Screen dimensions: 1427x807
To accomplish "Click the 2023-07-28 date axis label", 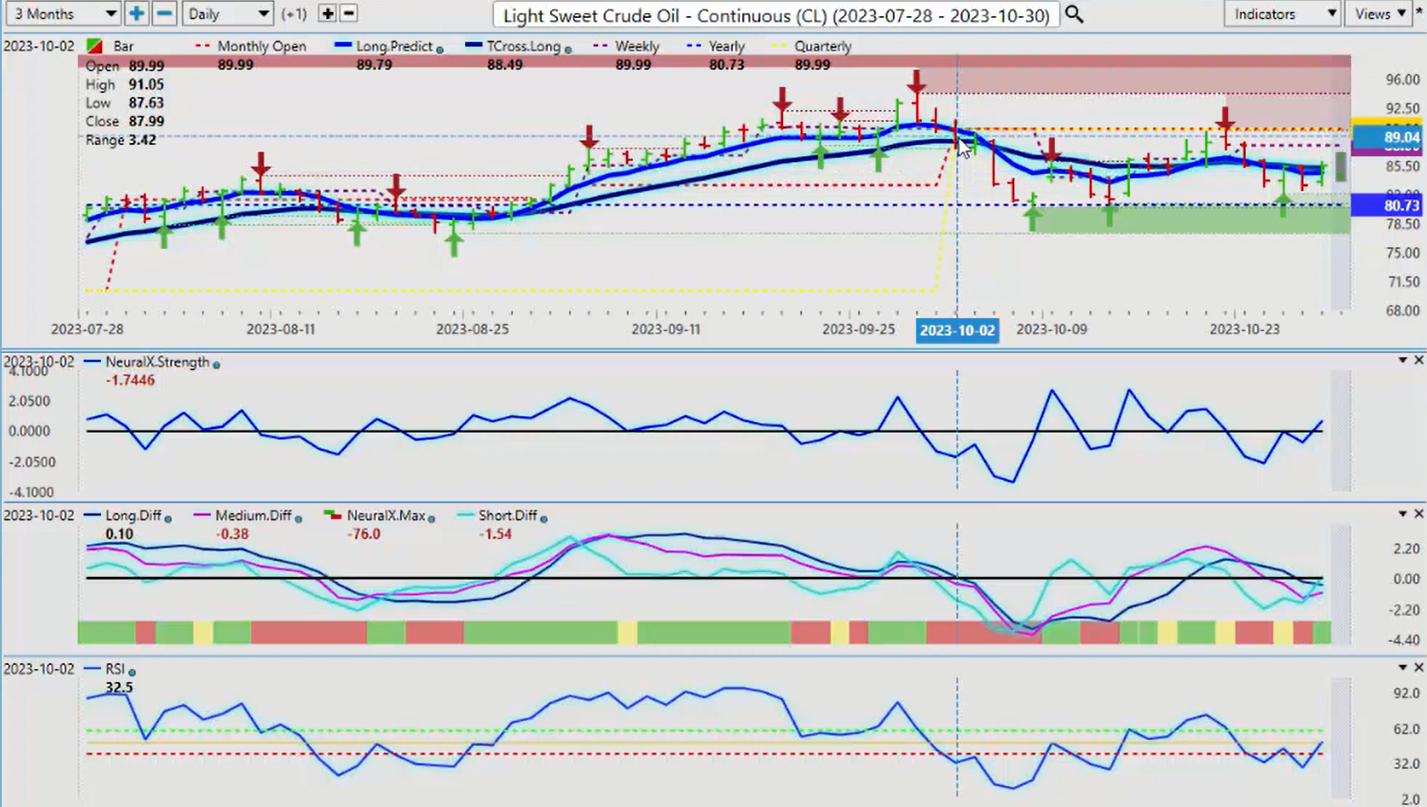I will tap(86, 328).
